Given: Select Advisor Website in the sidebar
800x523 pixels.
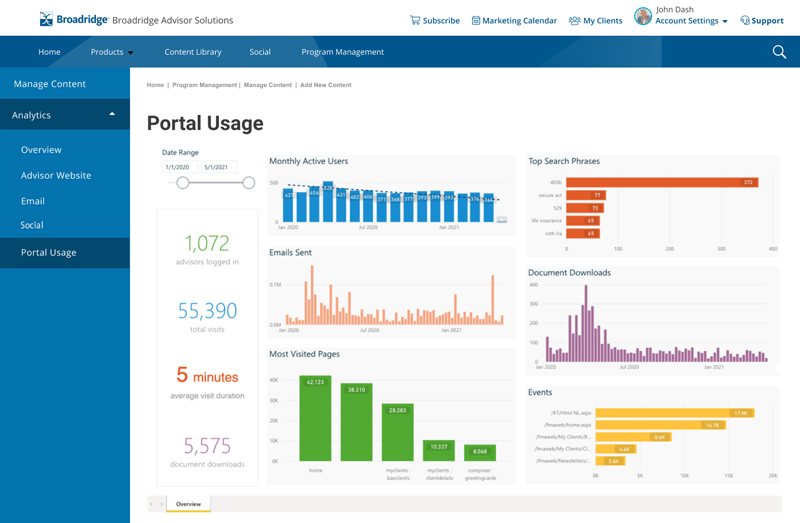Looking at the screenshot, I should [x=56, y=175].
